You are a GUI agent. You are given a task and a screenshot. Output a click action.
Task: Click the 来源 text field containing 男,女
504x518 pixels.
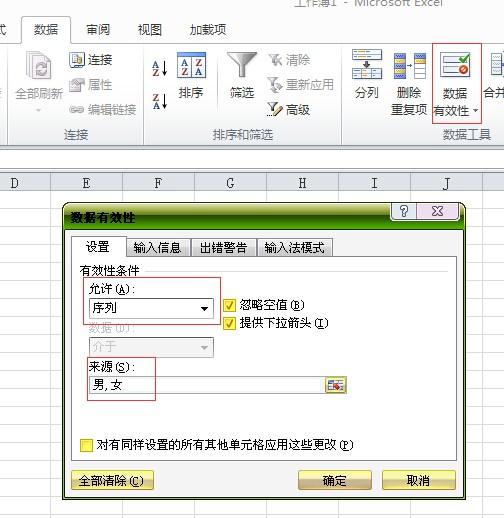click(x=207, y=385)
